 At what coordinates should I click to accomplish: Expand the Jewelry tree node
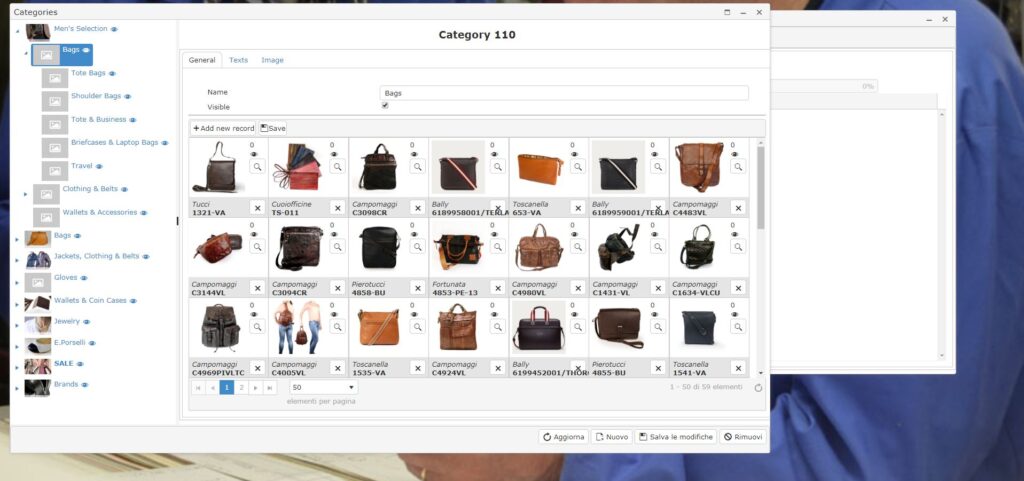coord(18,325)
